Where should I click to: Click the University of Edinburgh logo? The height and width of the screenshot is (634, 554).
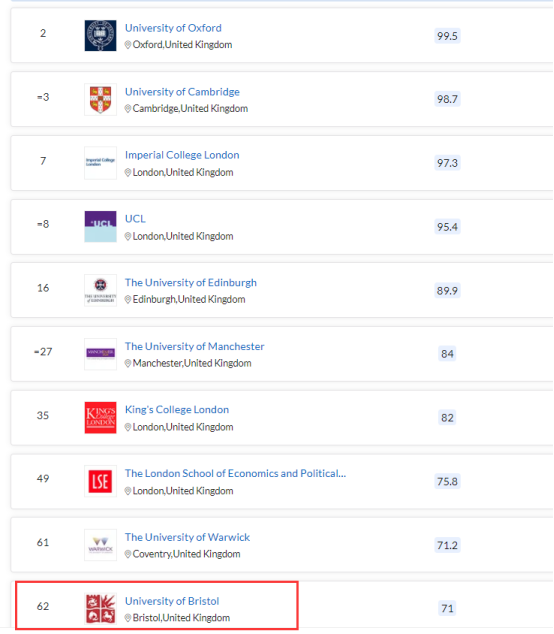100,290
